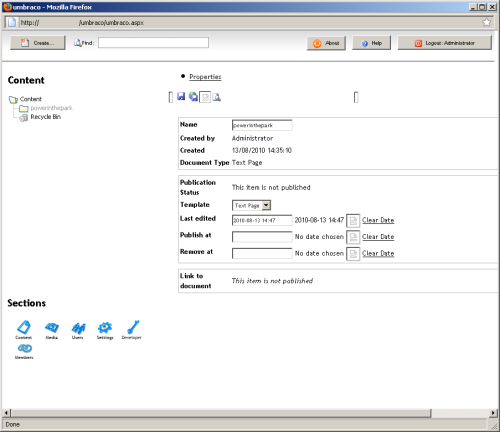Click the Help button
Viewport: 500px width, 432px height.
coord(371,43)
